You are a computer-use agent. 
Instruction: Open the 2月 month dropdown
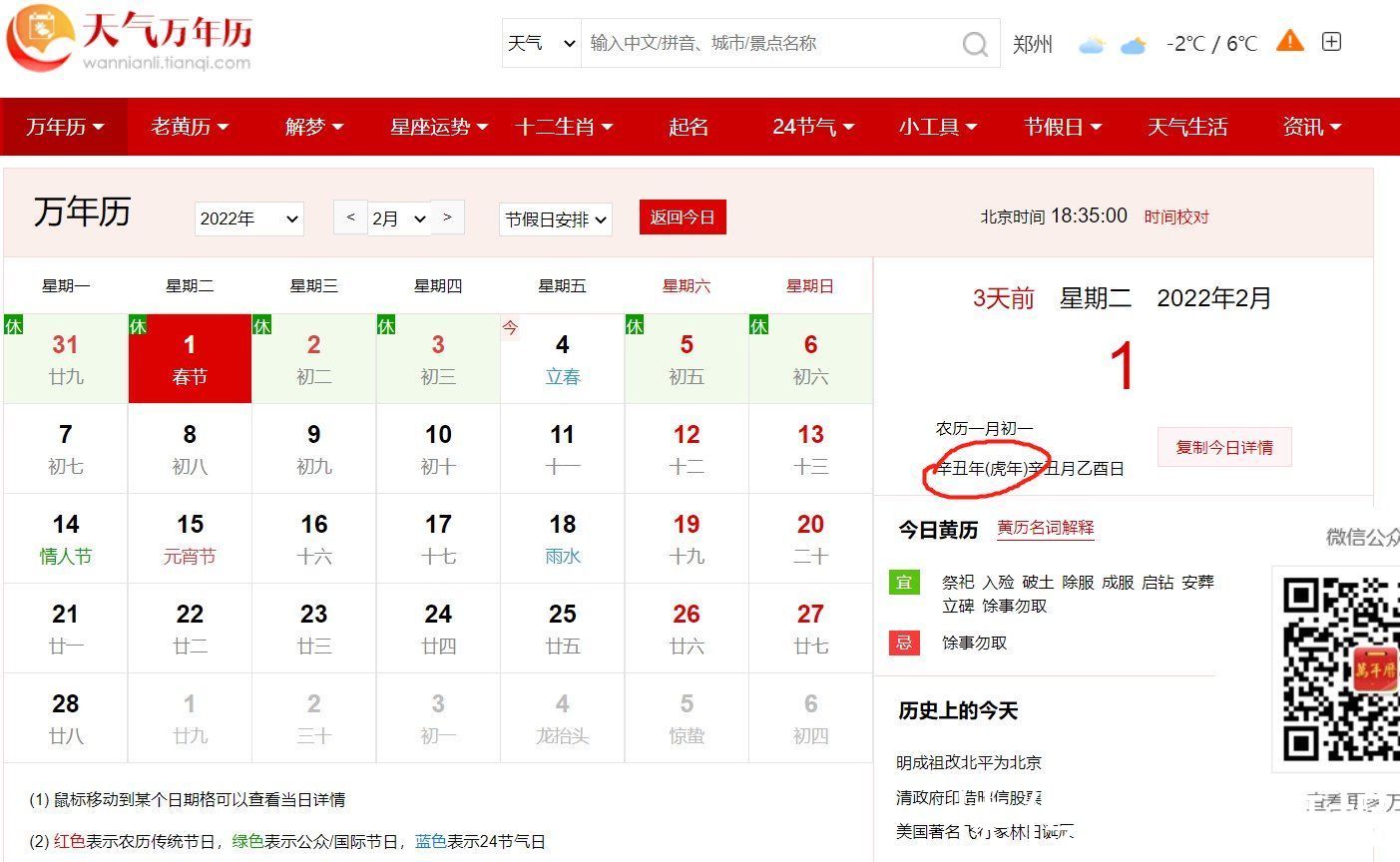[399, 218]
